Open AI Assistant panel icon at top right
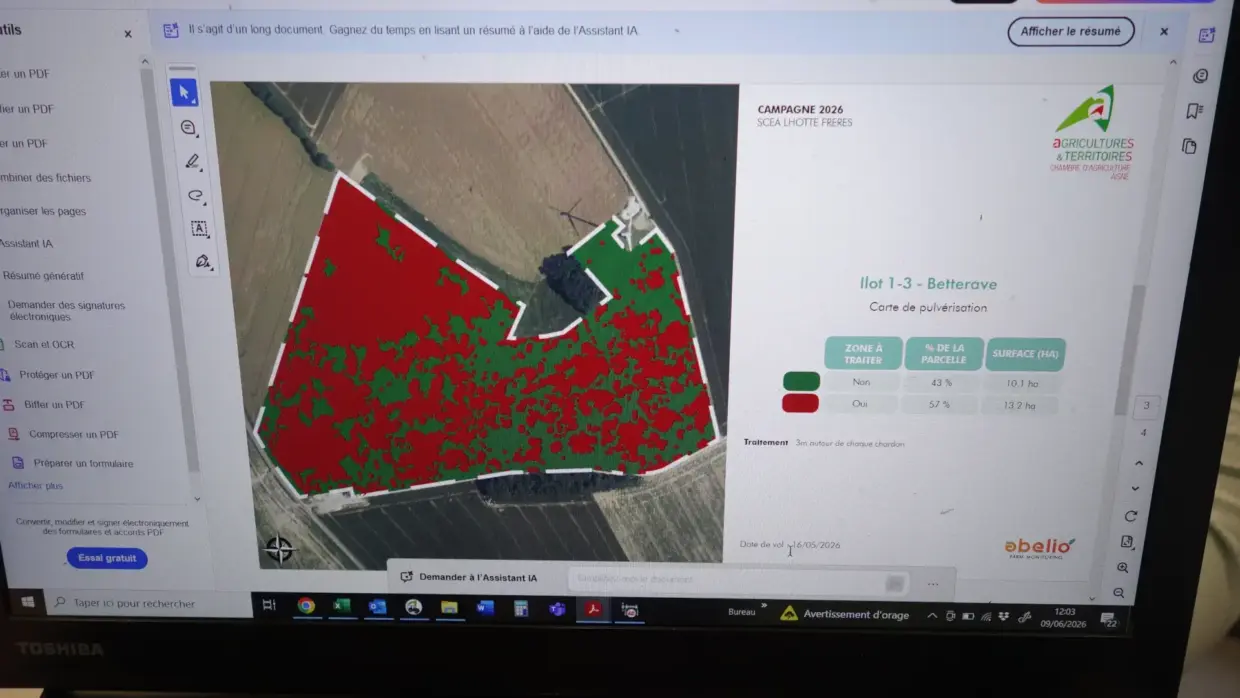Viewport: 1240px width, 698px height. click(x=1206, y=35)
